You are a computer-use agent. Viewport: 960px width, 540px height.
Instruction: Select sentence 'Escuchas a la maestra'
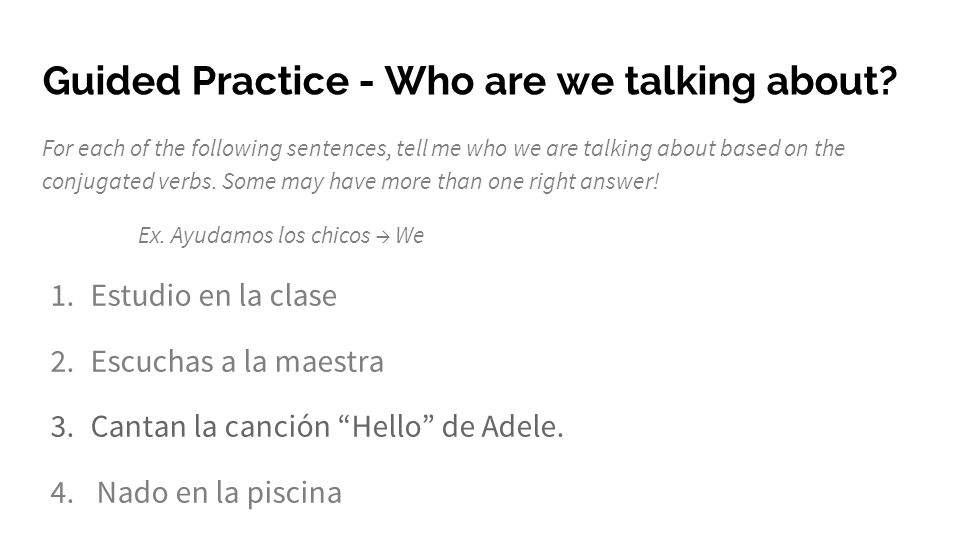(238, 362)
